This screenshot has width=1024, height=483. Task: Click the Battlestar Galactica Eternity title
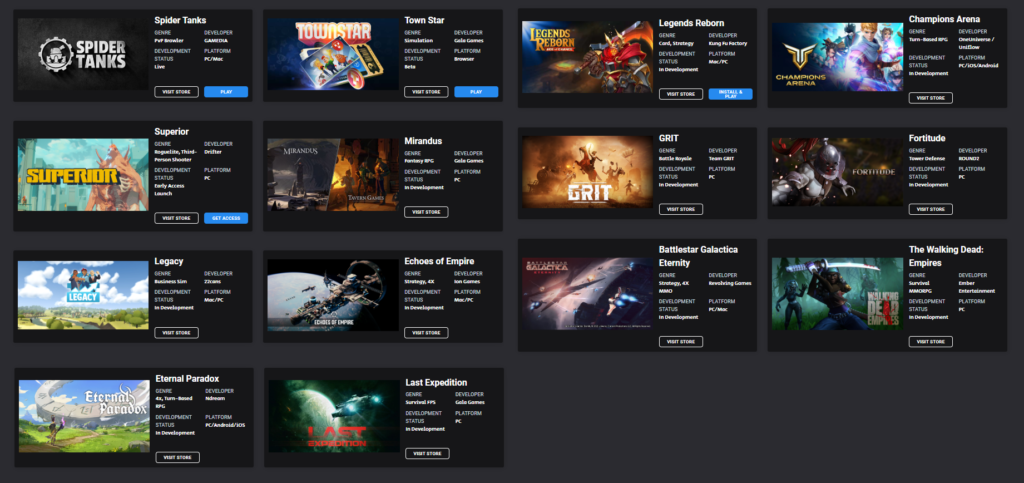pyautogui.click(x=699, y=257)
